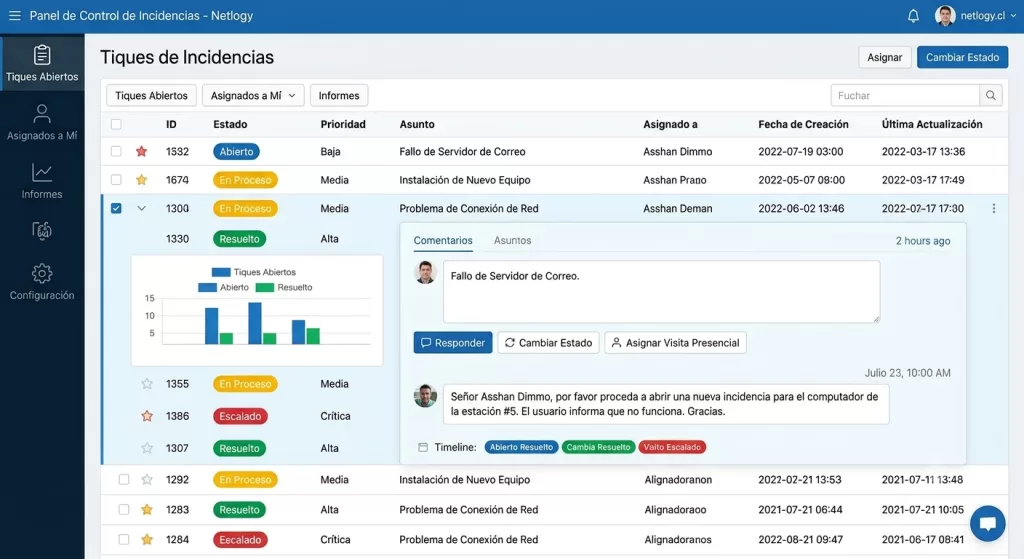Sort by the Prioridad column header
The width and height of the screenshot is (1024, 559).
[x=343, y=124]
